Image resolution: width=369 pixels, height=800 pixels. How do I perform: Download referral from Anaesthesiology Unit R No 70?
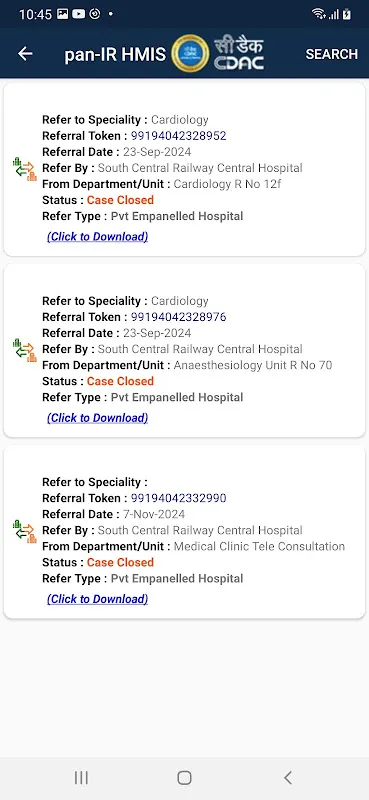(97, 418)
